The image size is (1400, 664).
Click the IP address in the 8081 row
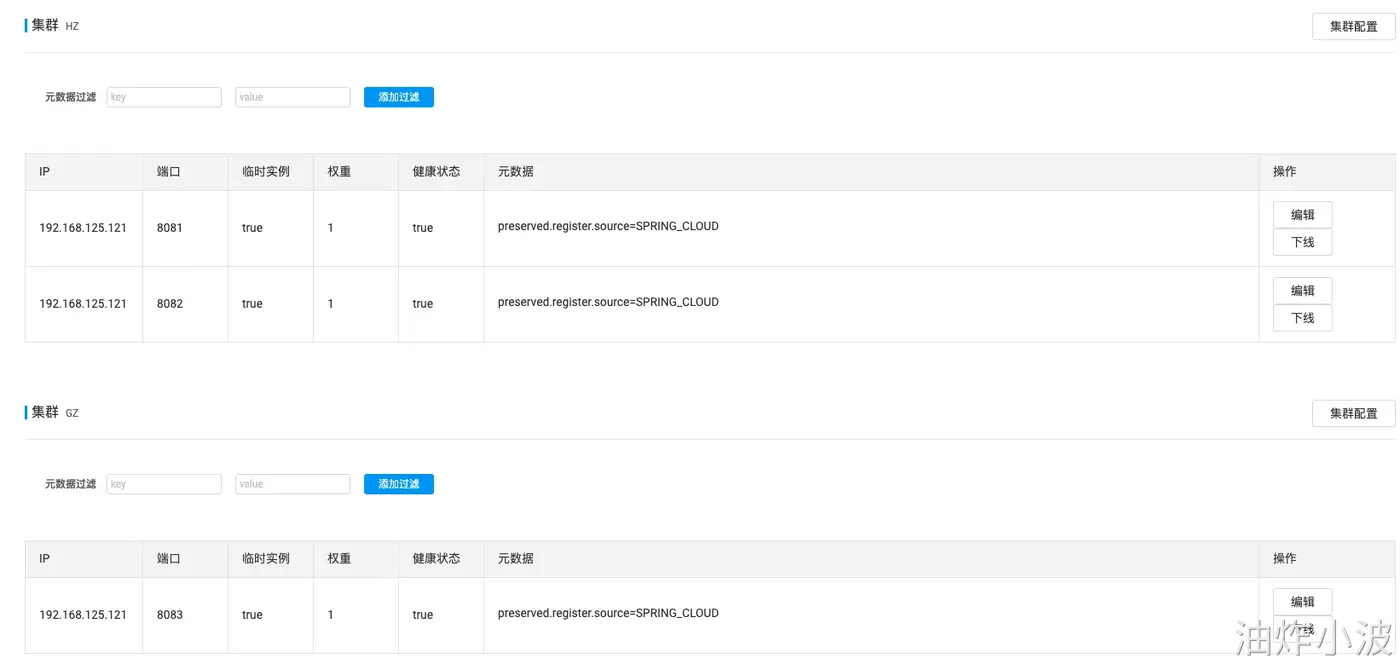(83, 228)
